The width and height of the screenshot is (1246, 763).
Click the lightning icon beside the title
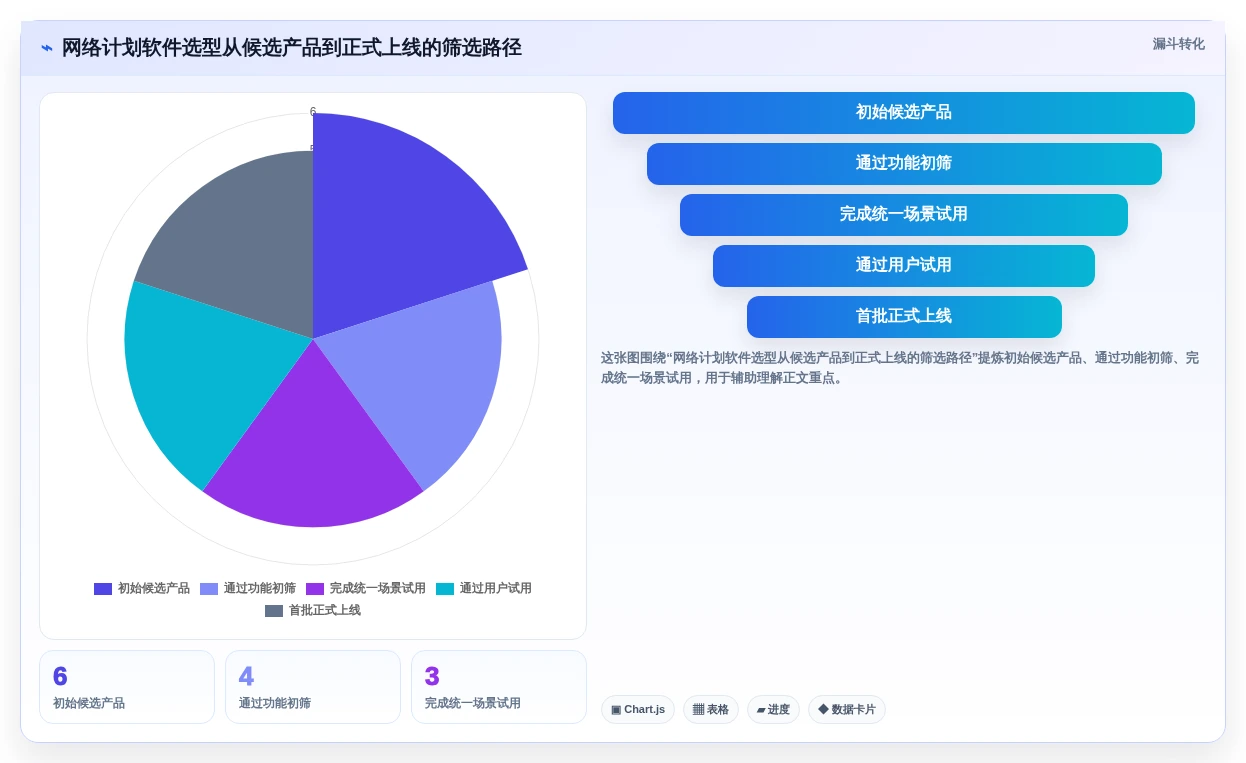click(47, 48)
